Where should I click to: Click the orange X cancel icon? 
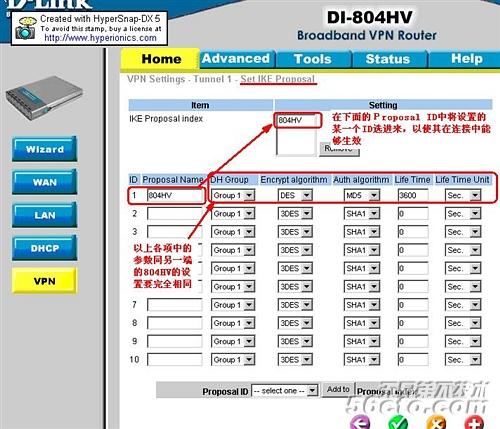(x=436, y=422)
